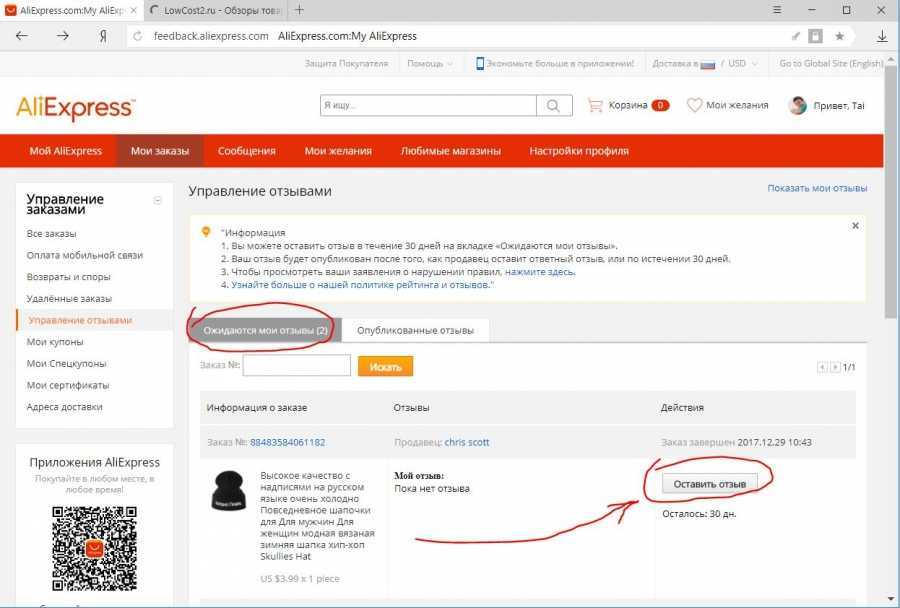The height and width of the screenshot is (608, 900).
Task: Open order number 88483584061182
Action: point(288,443)
